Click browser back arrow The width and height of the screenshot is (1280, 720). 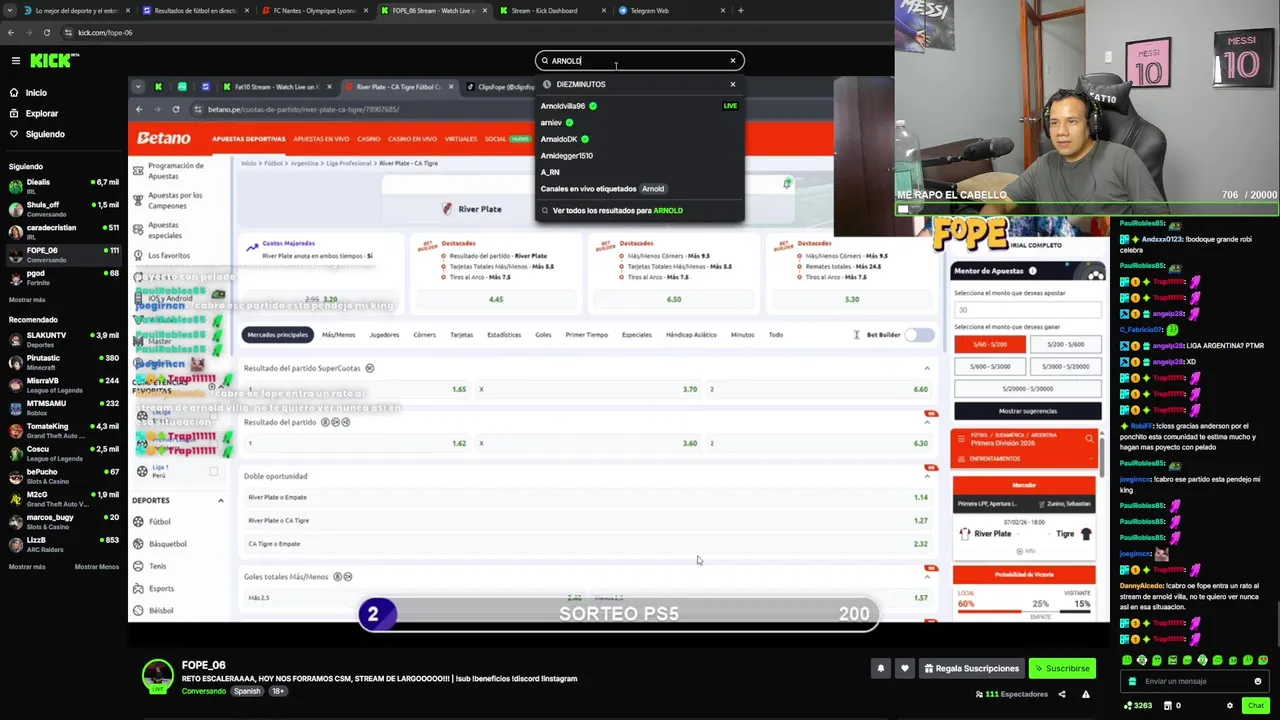pyautogui.click(x=10, y=32)
